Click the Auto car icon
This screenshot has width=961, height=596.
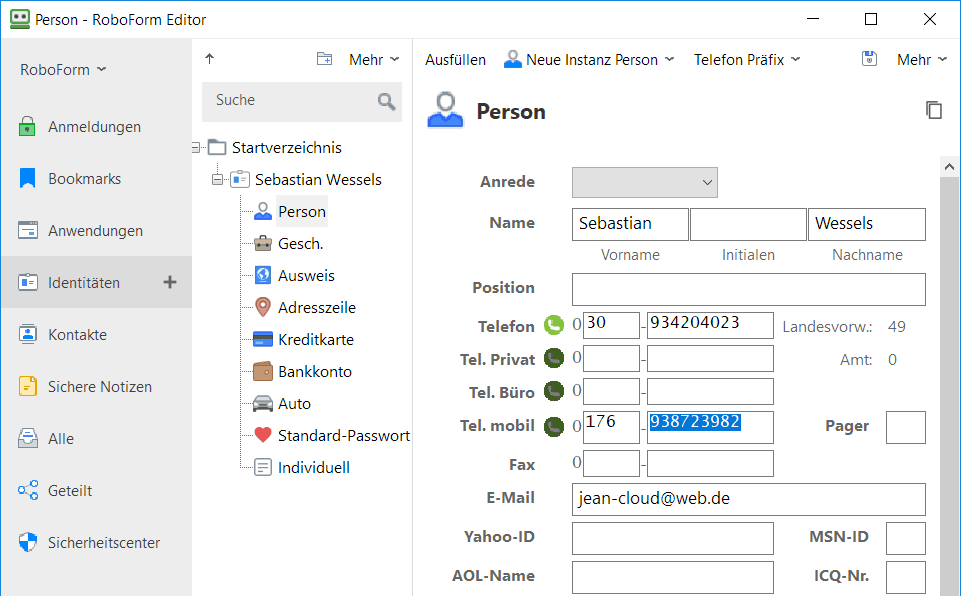(263, 403)
